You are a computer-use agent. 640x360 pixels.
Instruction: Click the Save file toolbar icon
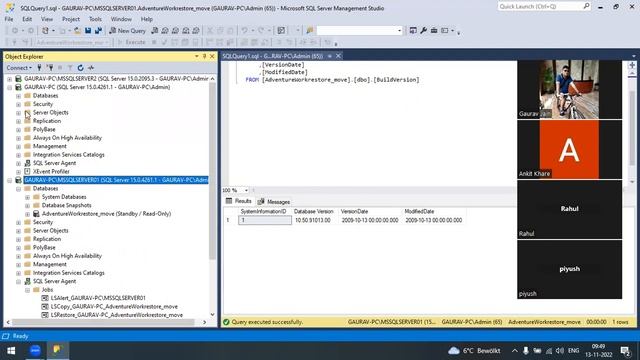tap(88, 31)
